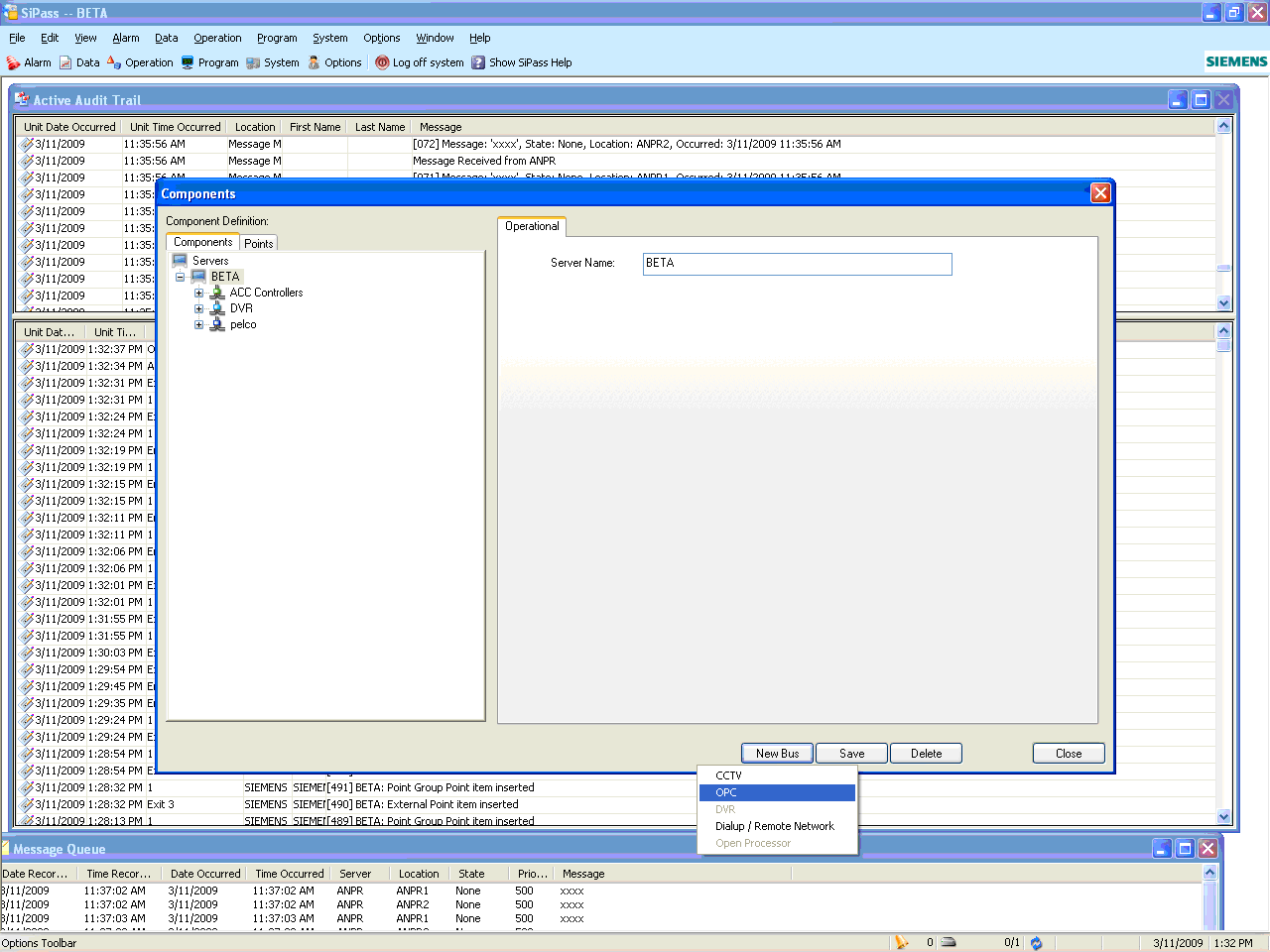Open the Operation menu in menu bar

coord(217,38)
